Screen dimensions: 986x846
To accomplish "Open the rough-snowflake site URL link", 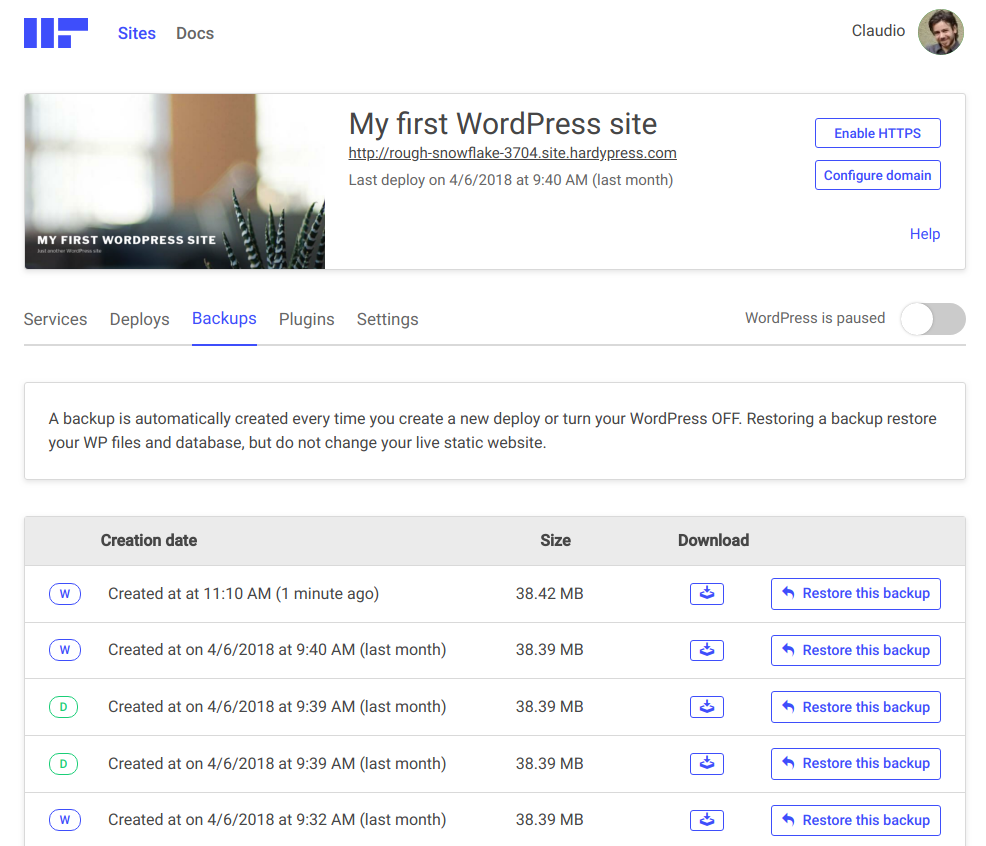I will pos(512,153).
